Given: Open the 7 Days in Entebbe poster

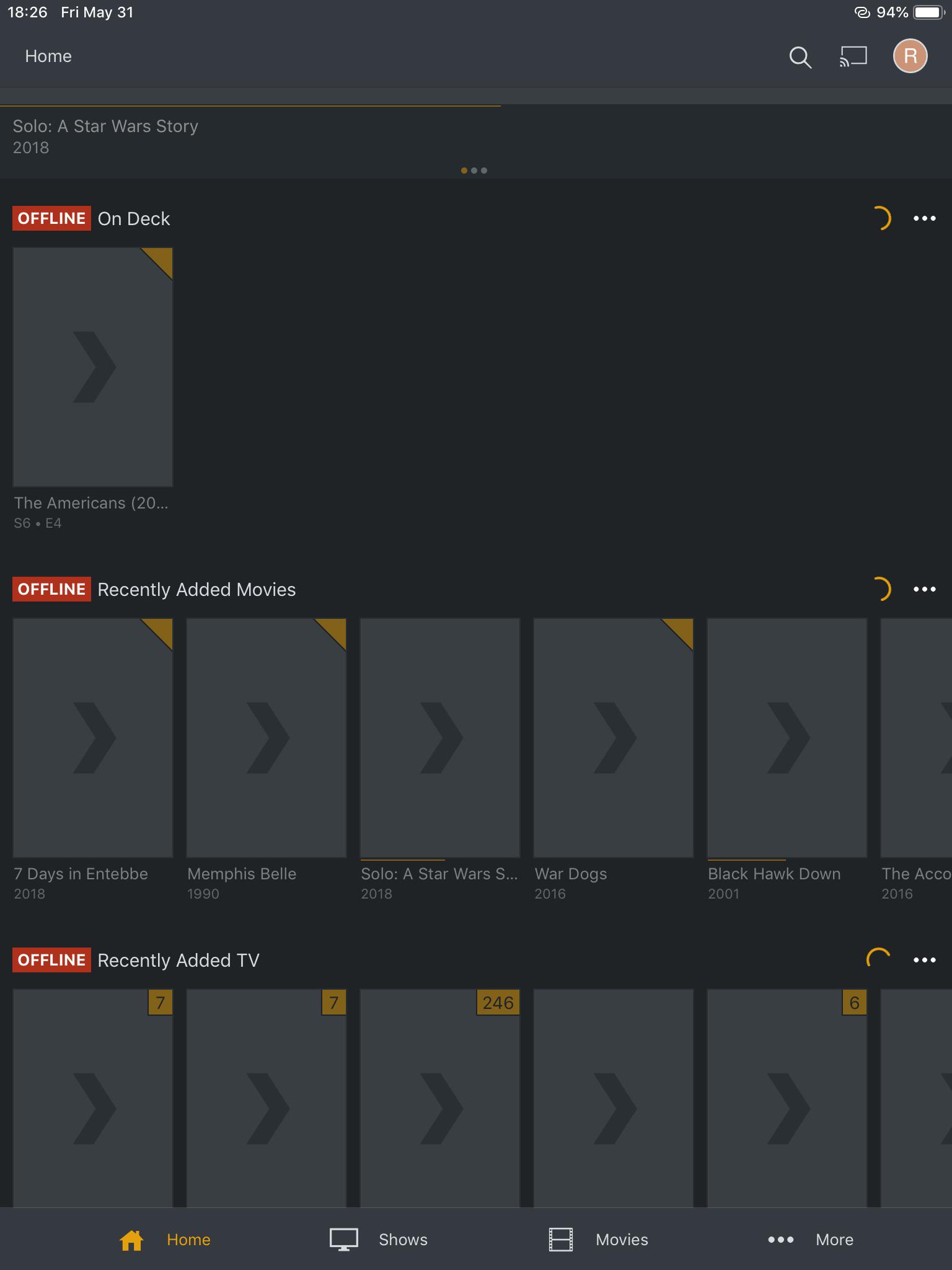Looking at the screenshot, I should 93,738.
